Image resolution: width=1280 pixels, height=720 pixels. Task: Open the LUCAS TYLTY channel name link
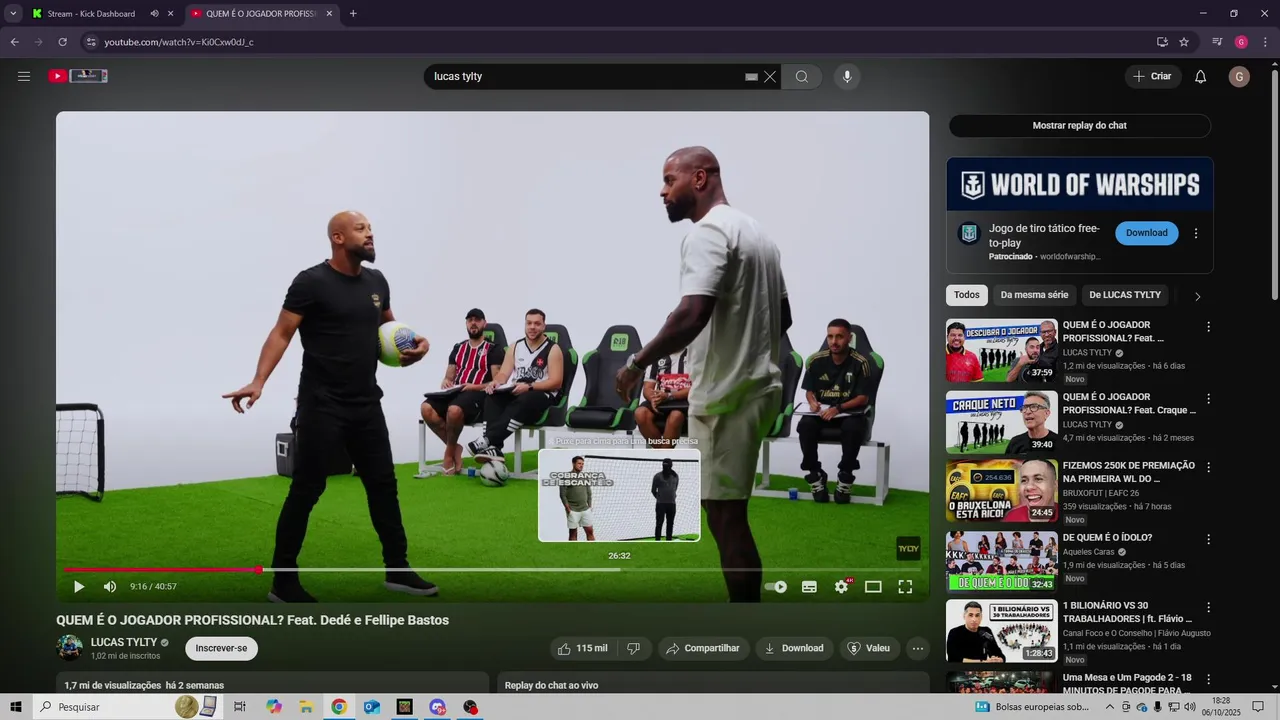124,642
